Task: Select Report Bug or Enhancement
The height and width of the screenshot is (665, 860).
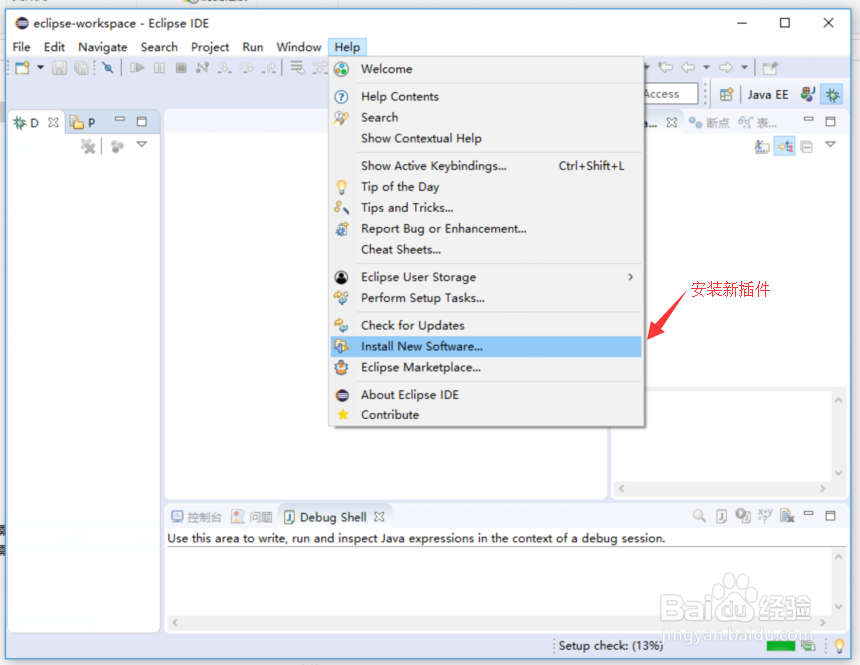Action: click(486, 228)
